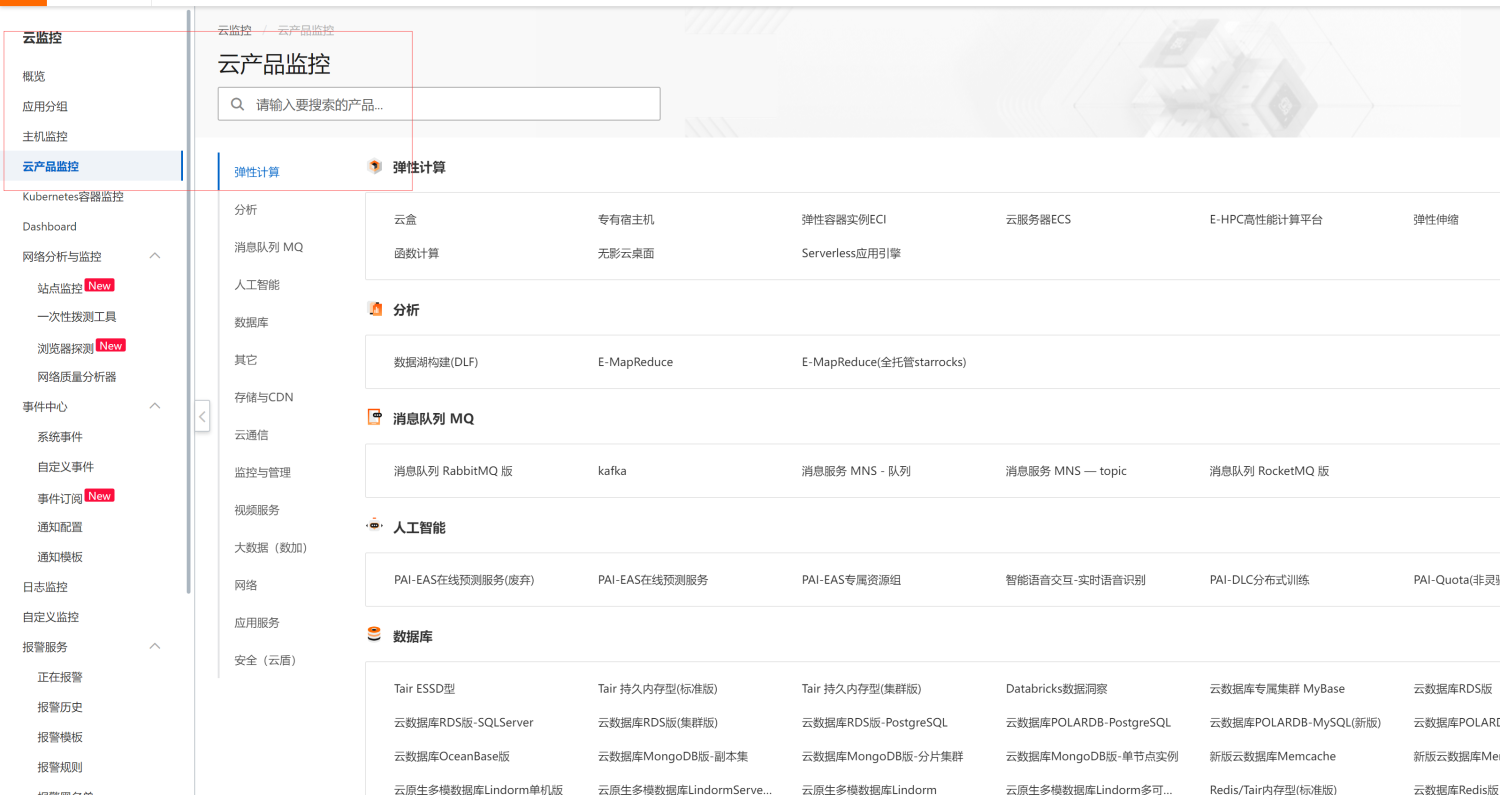1500x795 pixels.
Task: Open the 云服务器ECS product link
Action: pyautogui.click(x=1037, y=219)
